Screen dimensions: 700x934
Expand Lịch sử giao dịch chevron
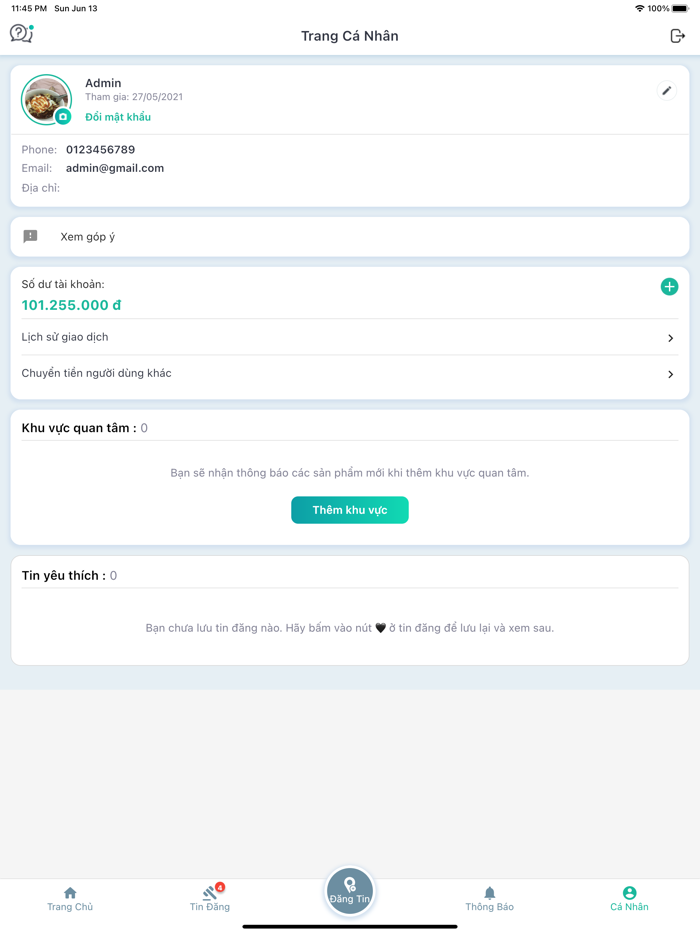click(x=670, y=338)
